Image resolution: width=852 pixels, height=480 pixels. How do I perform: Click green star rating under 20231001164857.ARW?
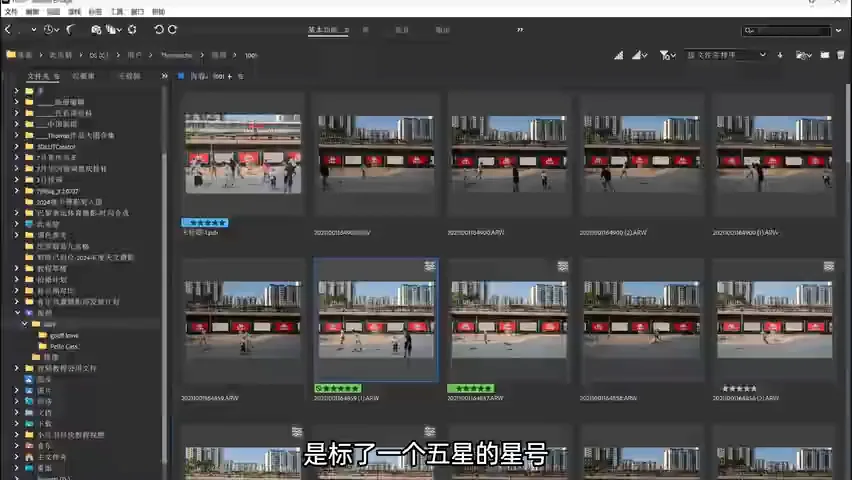pos(471,388)
